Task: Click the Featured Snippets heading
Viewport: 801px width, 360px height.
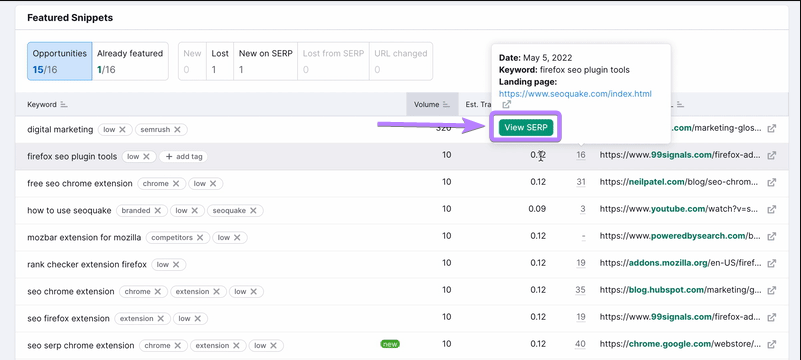Action: pos(70,18)
